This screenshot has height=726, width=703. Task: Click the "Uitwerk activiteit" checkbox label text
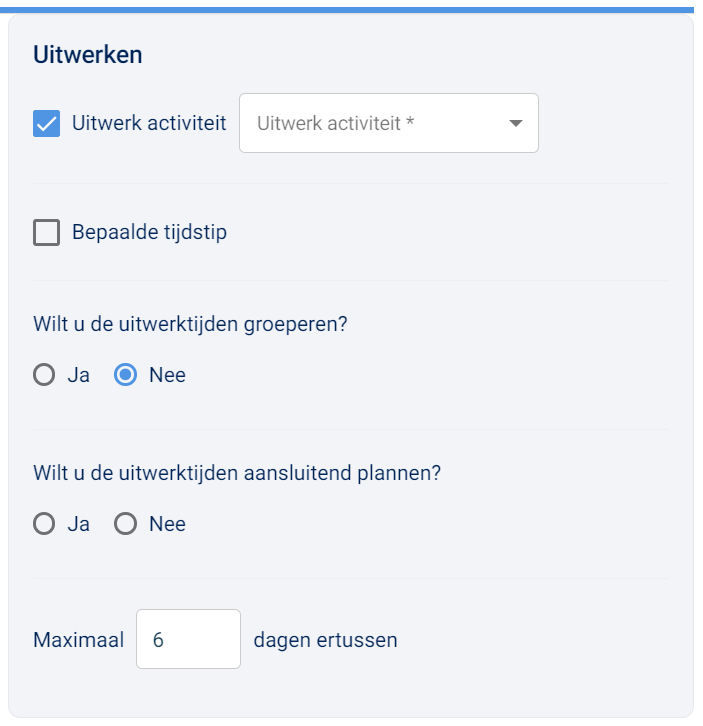(x=149, y=124)
